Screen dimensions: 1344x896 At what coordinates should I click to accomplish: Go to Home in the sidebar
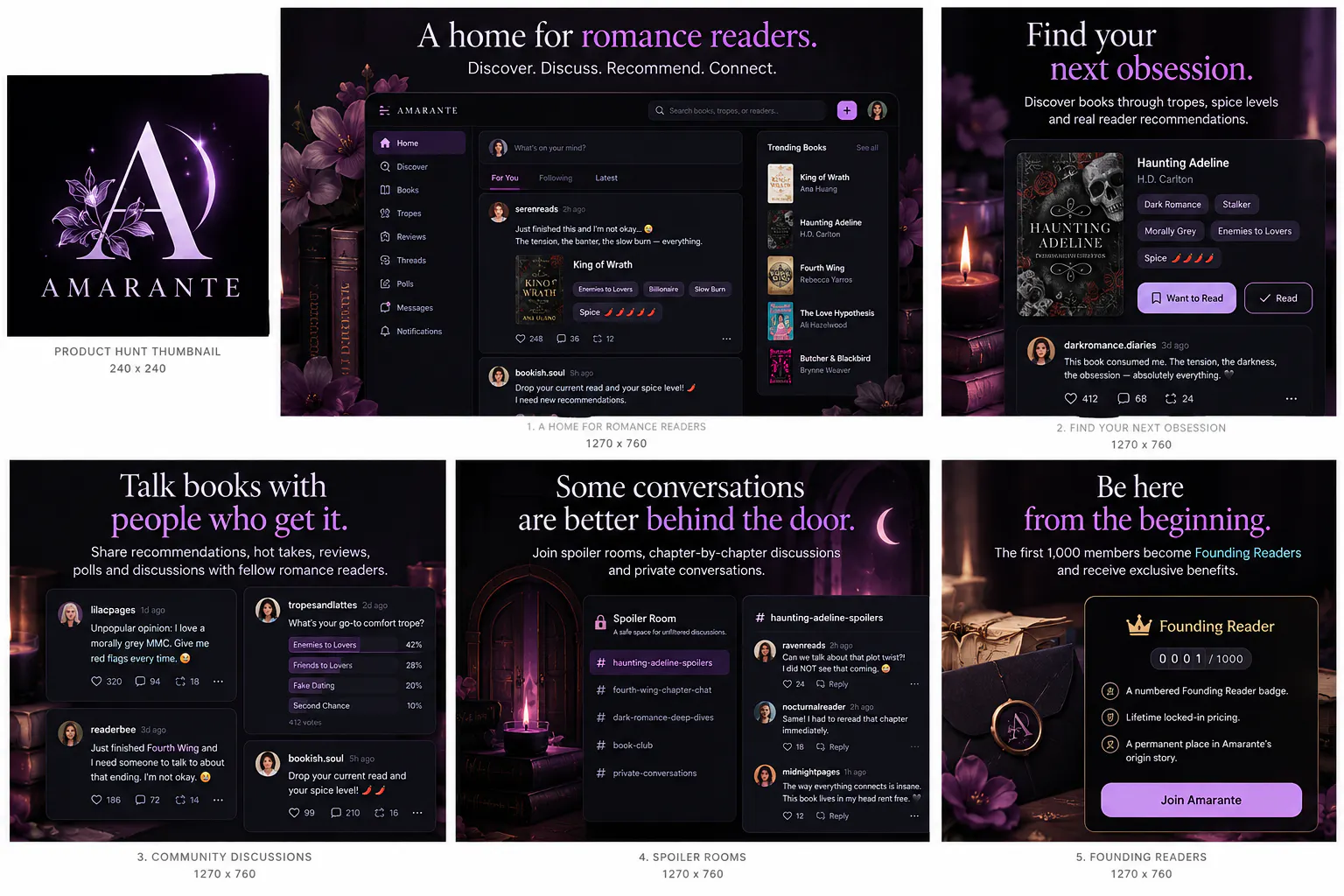(419, 143)
